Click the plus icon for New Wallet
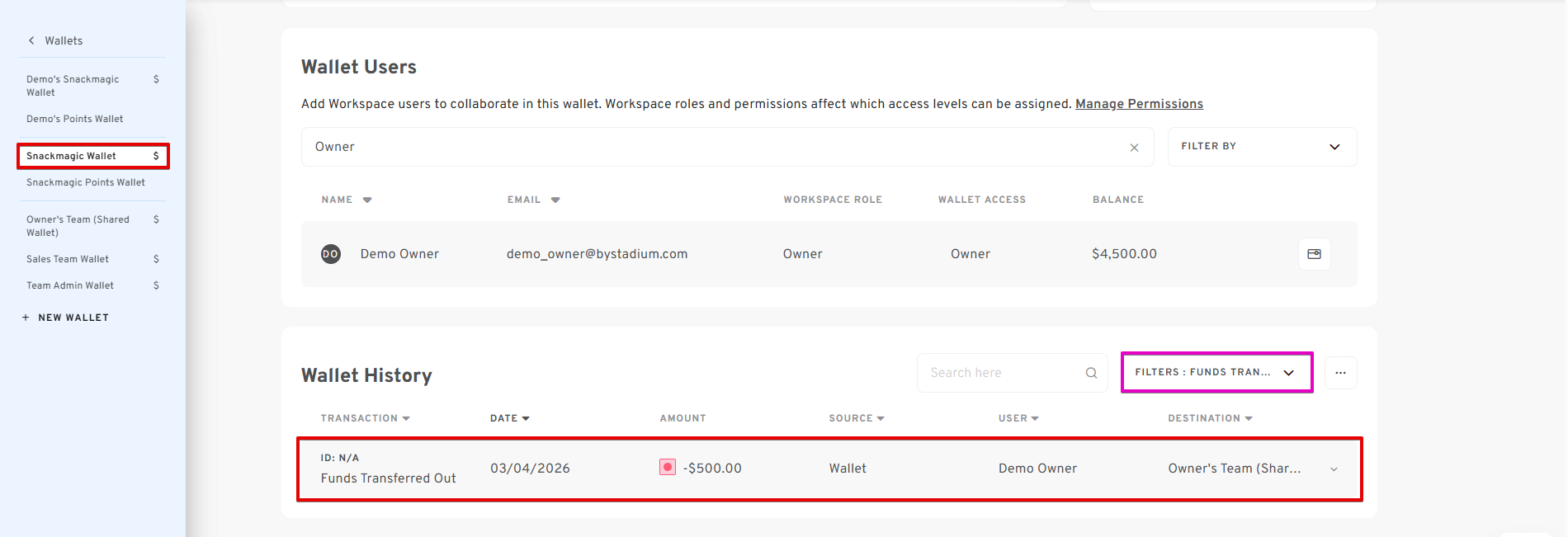Screen dimensions: 1568x537 click(x=26, y=318)
